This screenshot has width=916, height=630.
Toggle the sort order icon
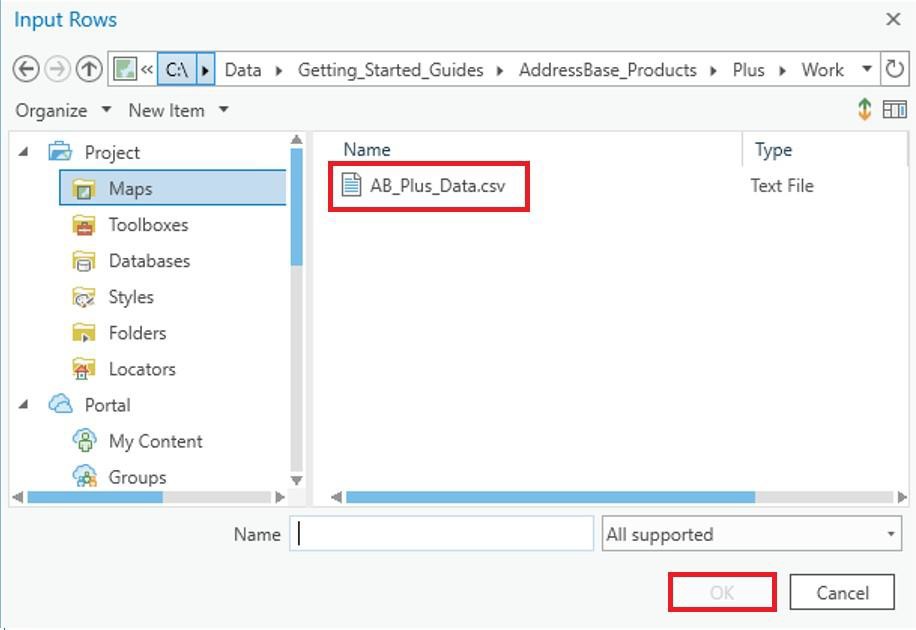tap(866, 109)
